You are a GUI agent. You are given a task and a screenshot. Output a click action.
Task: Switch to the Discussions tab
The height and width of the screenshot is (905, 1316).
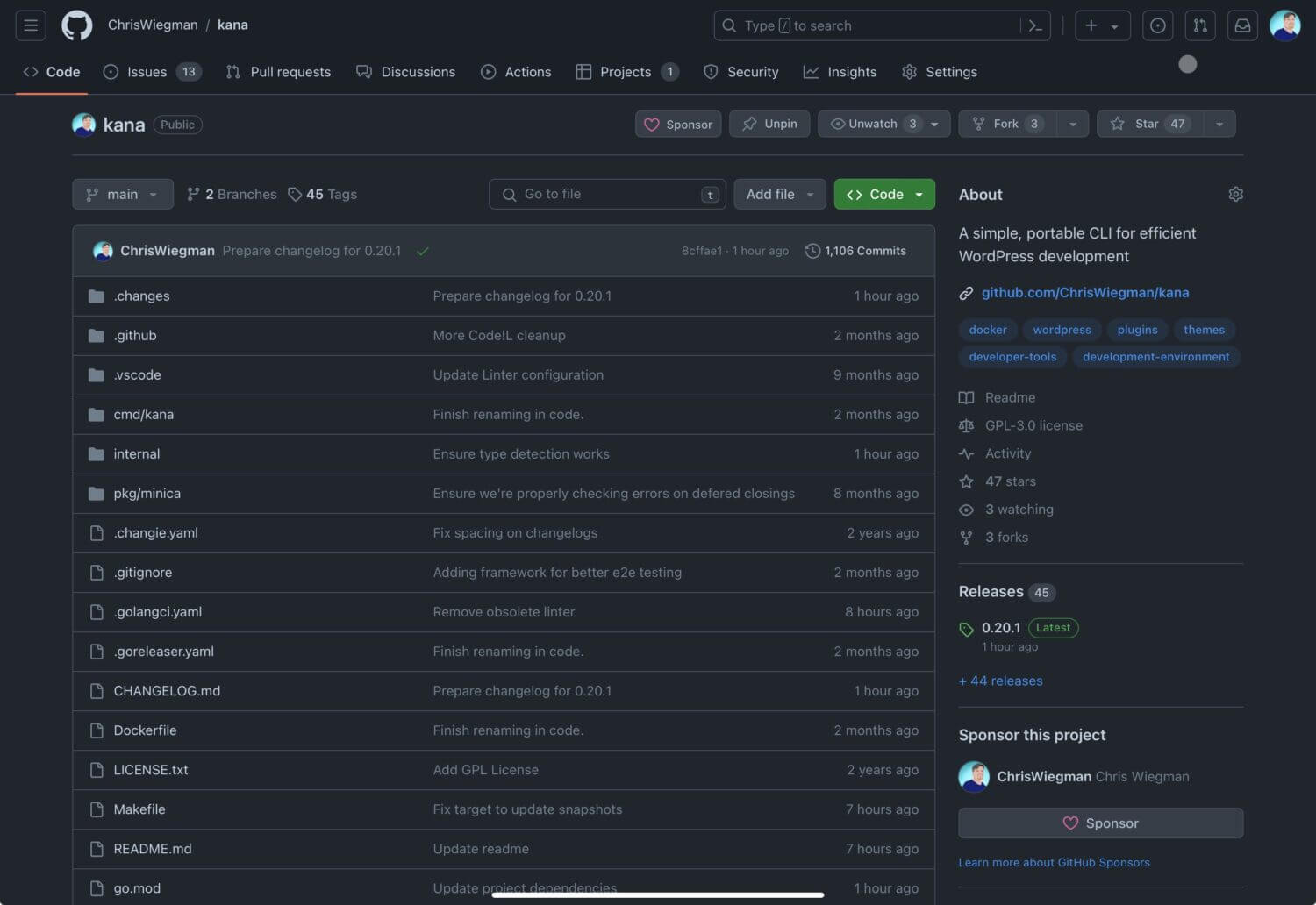405,72
